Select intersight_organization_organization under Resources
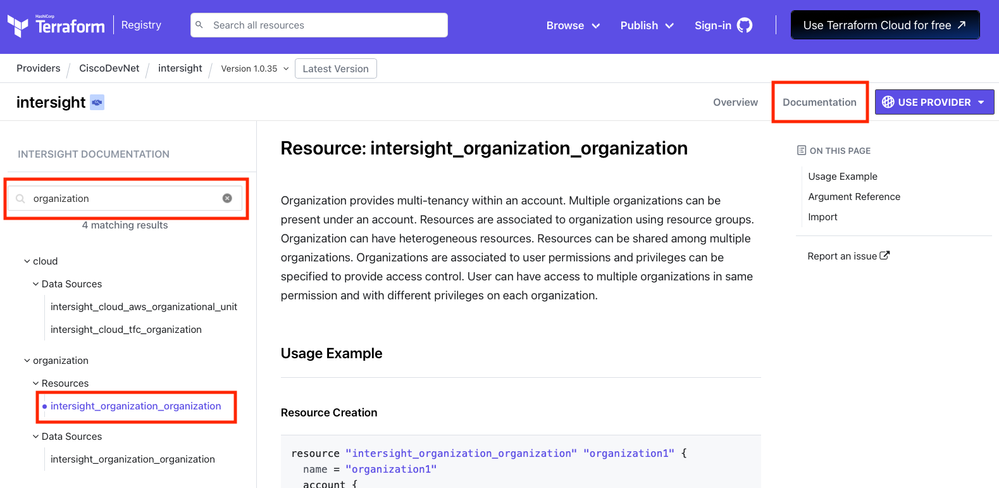Image resolution: width=999 pixels, height=488 pixels. pos(136,406)
